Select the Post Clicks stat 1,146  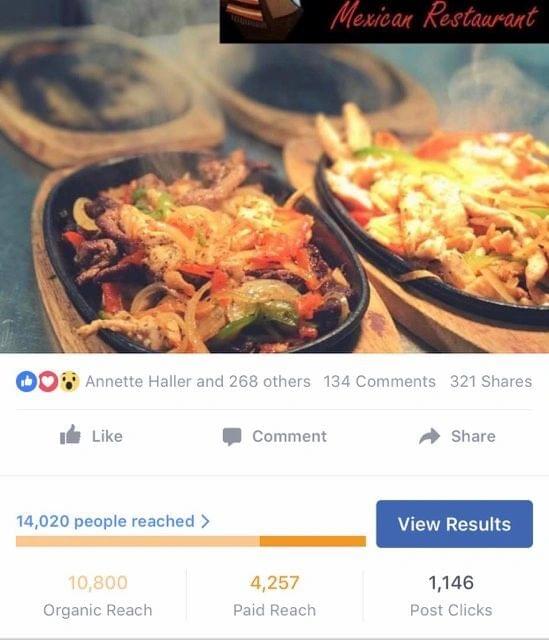click(451, 596)
